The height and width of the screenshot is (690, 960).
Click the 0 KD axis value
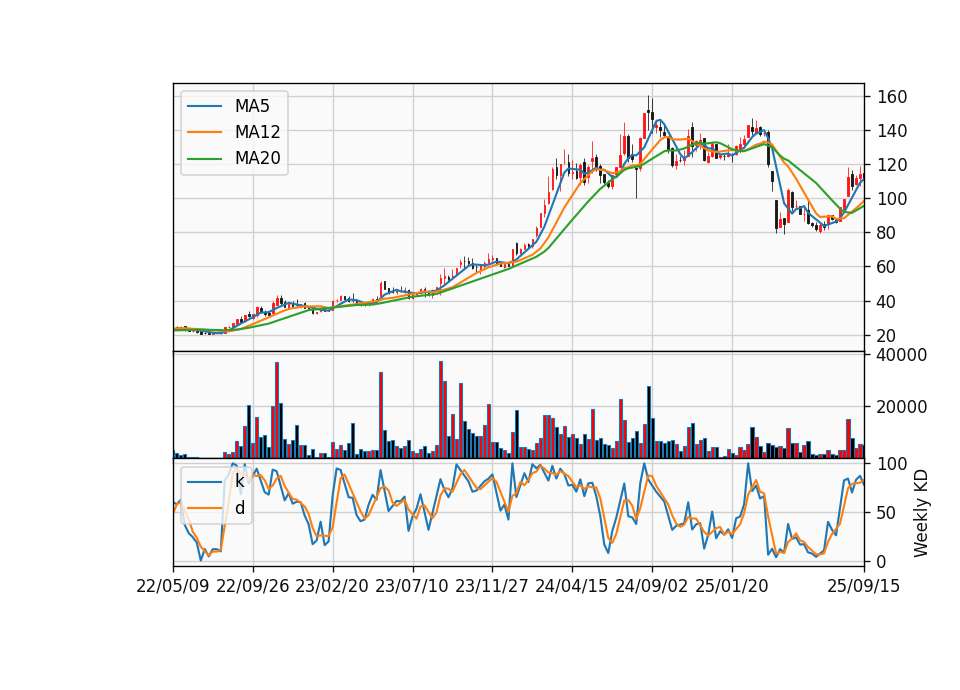click(x=882, y=561)
